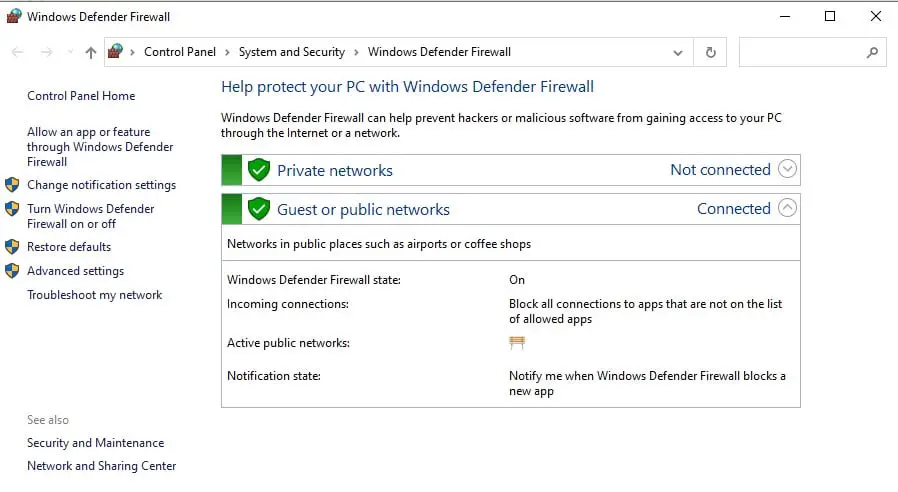Screen dimensions: 898x492
Task: Click shield icon beside Change notification settings
Action: (12, 184)
